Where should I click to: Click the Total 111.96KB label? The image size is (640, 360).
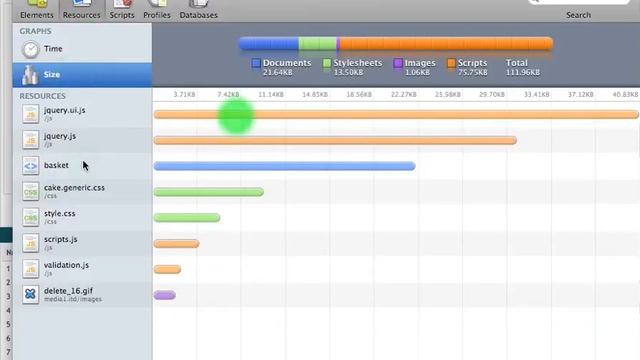click(x=523, y=67)
